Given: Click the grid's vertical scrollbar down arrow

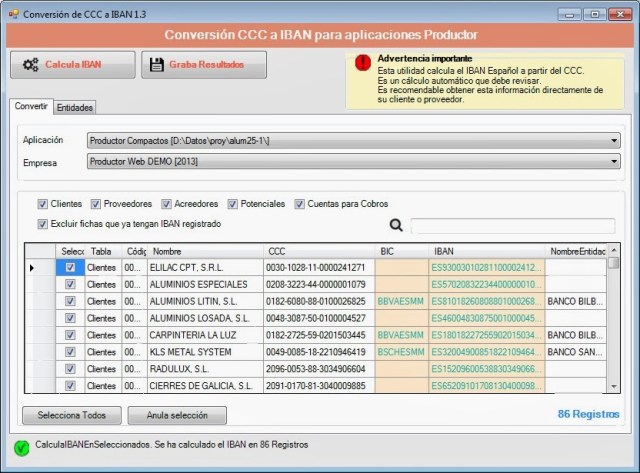Looking at the screenshot, I should (613, 387).
